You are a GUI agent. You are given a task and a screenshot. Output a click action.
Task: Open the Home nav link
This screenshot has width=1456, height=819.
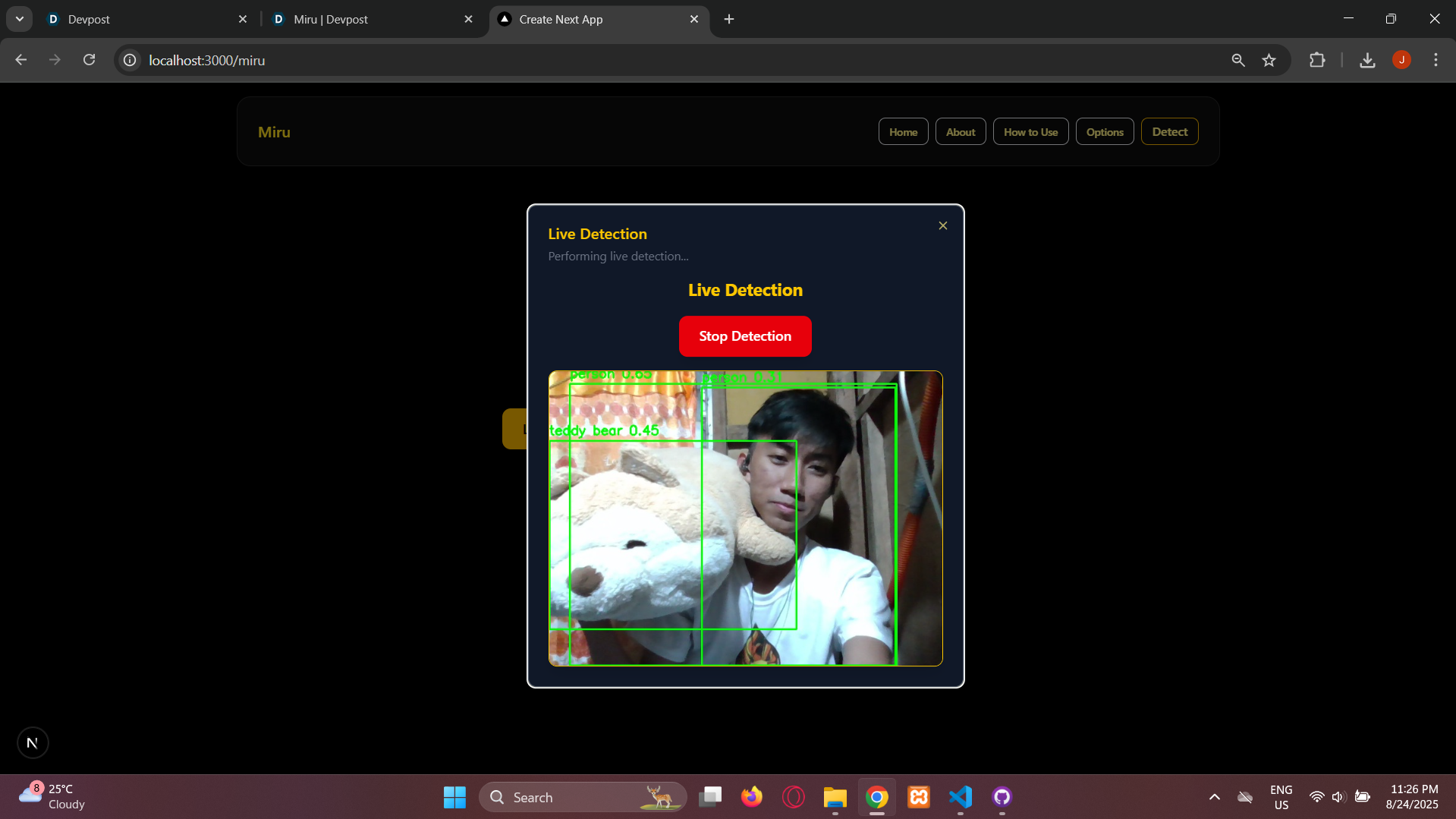[903, 132]
